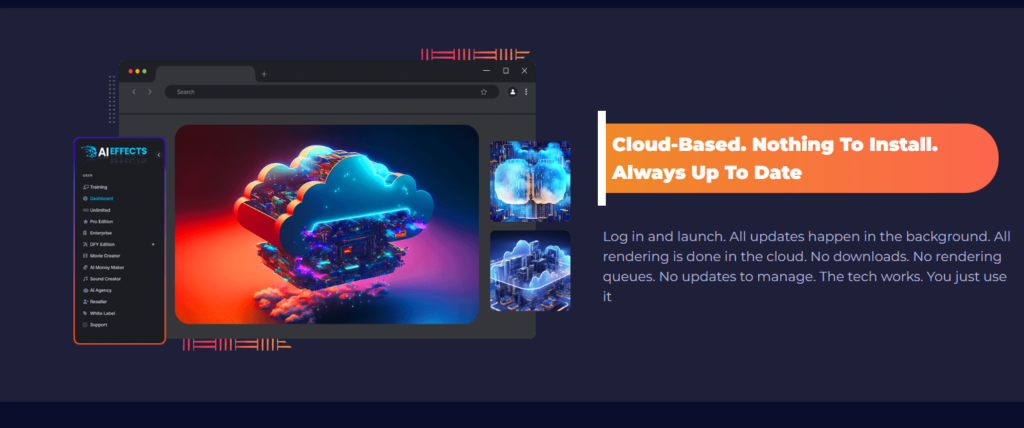Click the browser Search address field

(331, 92)
